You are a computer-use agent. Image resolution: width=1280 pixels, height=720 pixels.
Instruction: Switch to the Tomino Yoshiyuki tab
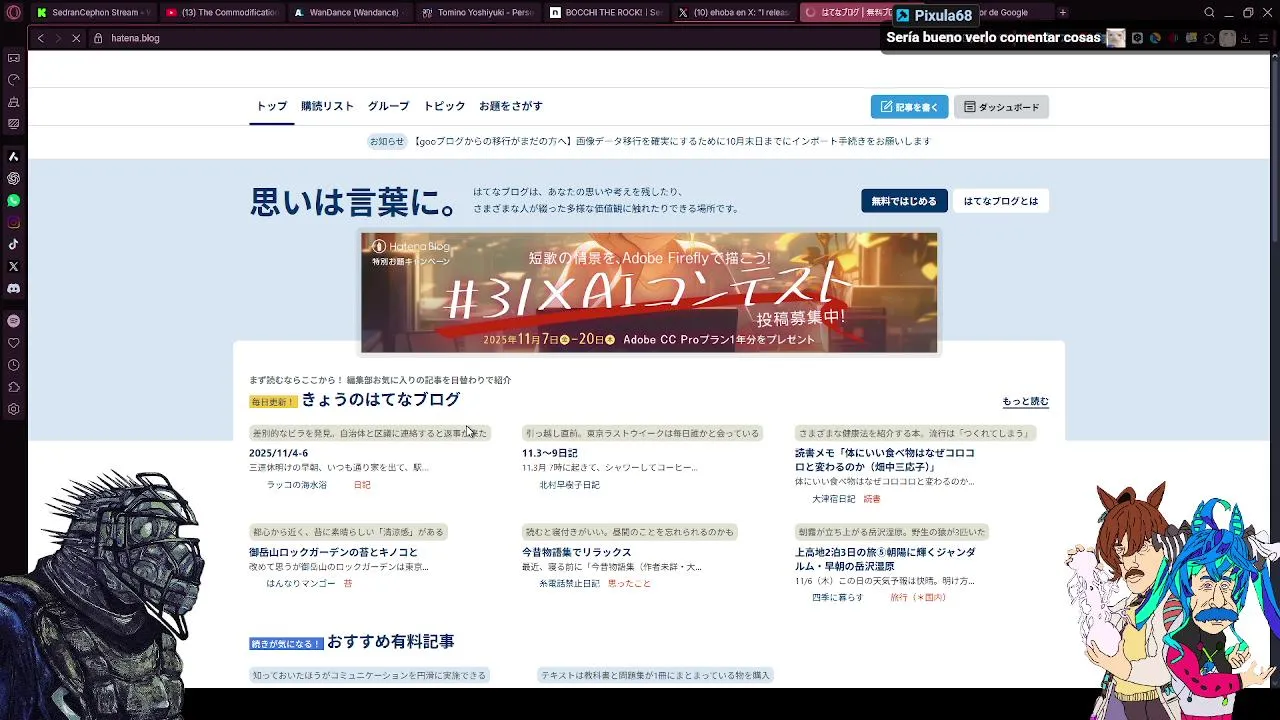478,13
